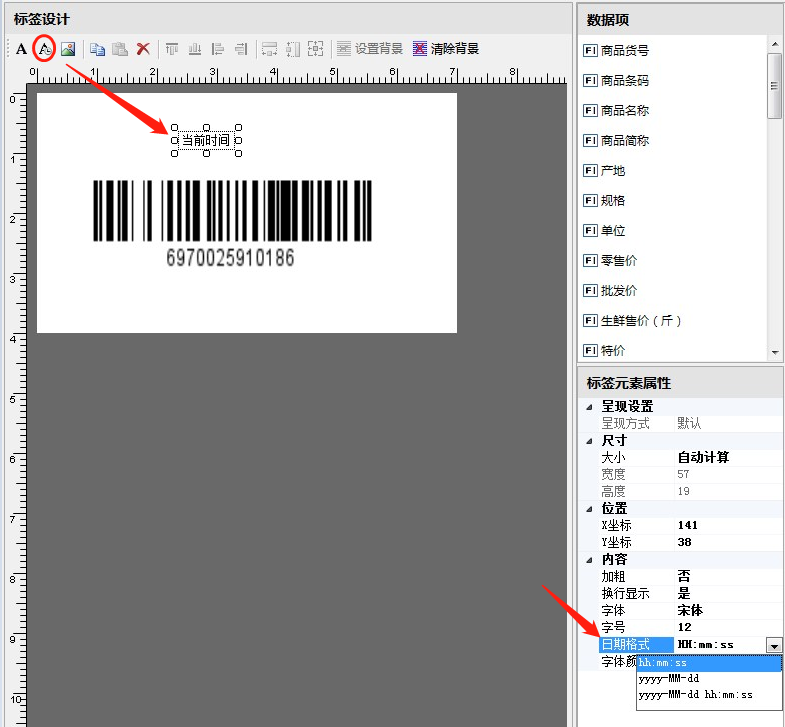The height and width of the screenshot is (727, 785).
Task: Collapse the 呈现设置 property group
Action: pyautogui.click(x=589, y=407)
